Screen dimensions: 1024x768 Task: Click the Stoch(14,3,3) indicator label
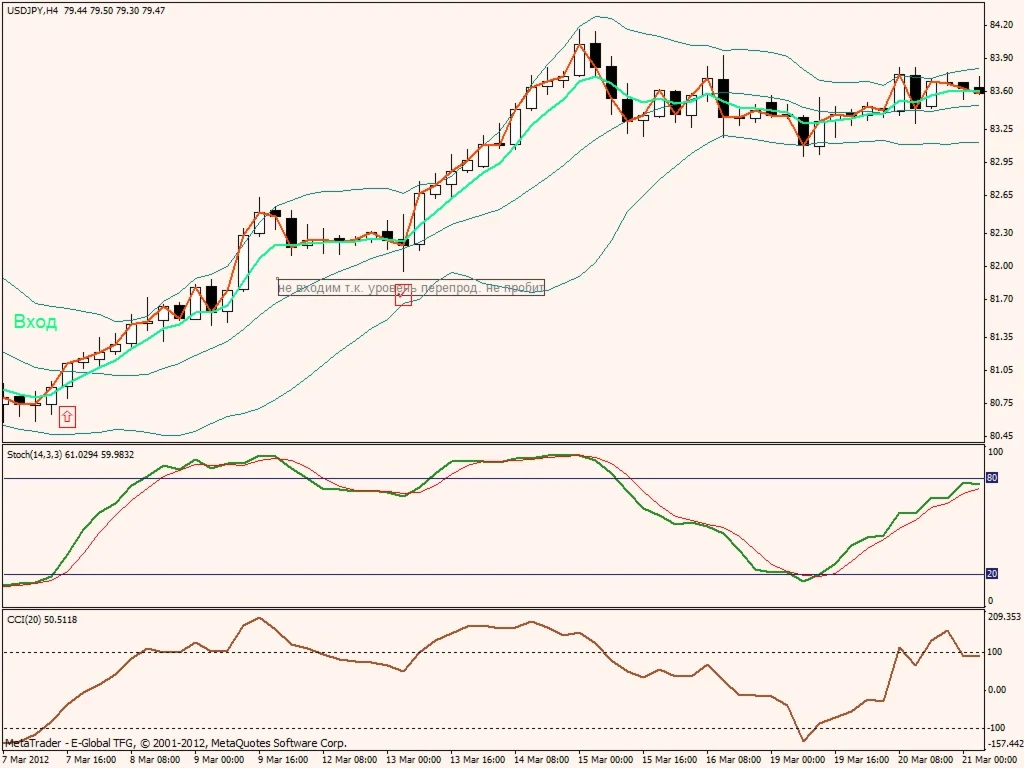41,455
